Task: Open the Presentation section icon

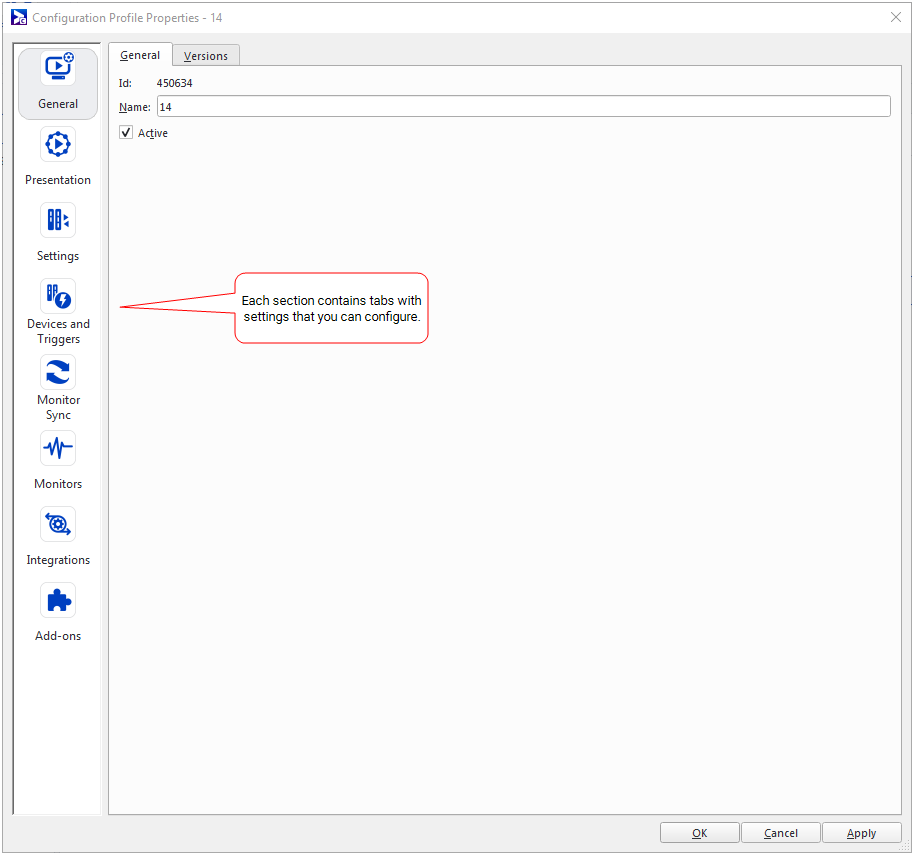Action: [58, 145]
